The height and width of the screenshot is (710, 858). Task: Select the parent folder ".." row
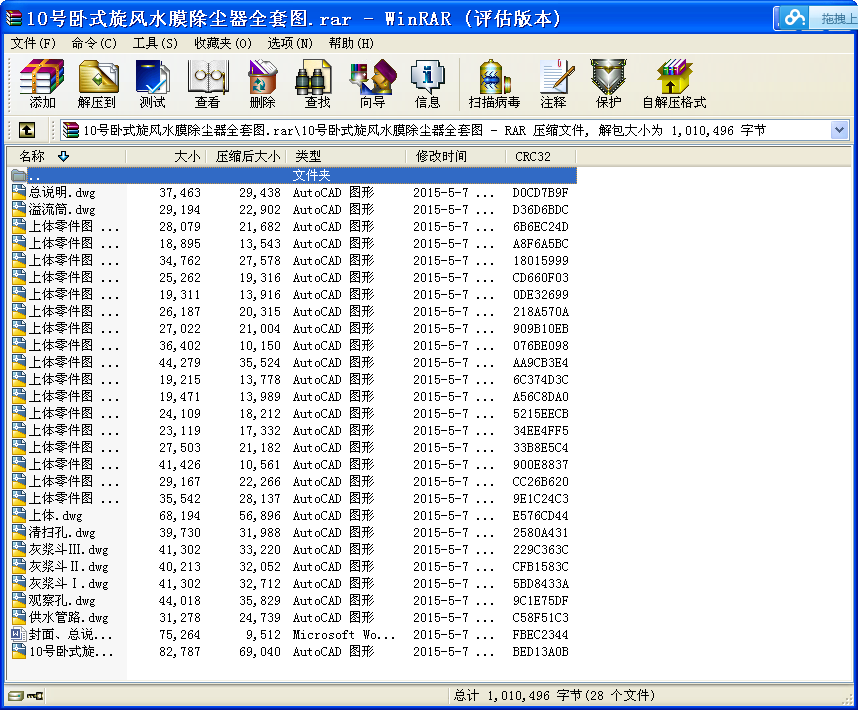pos(294,175)
